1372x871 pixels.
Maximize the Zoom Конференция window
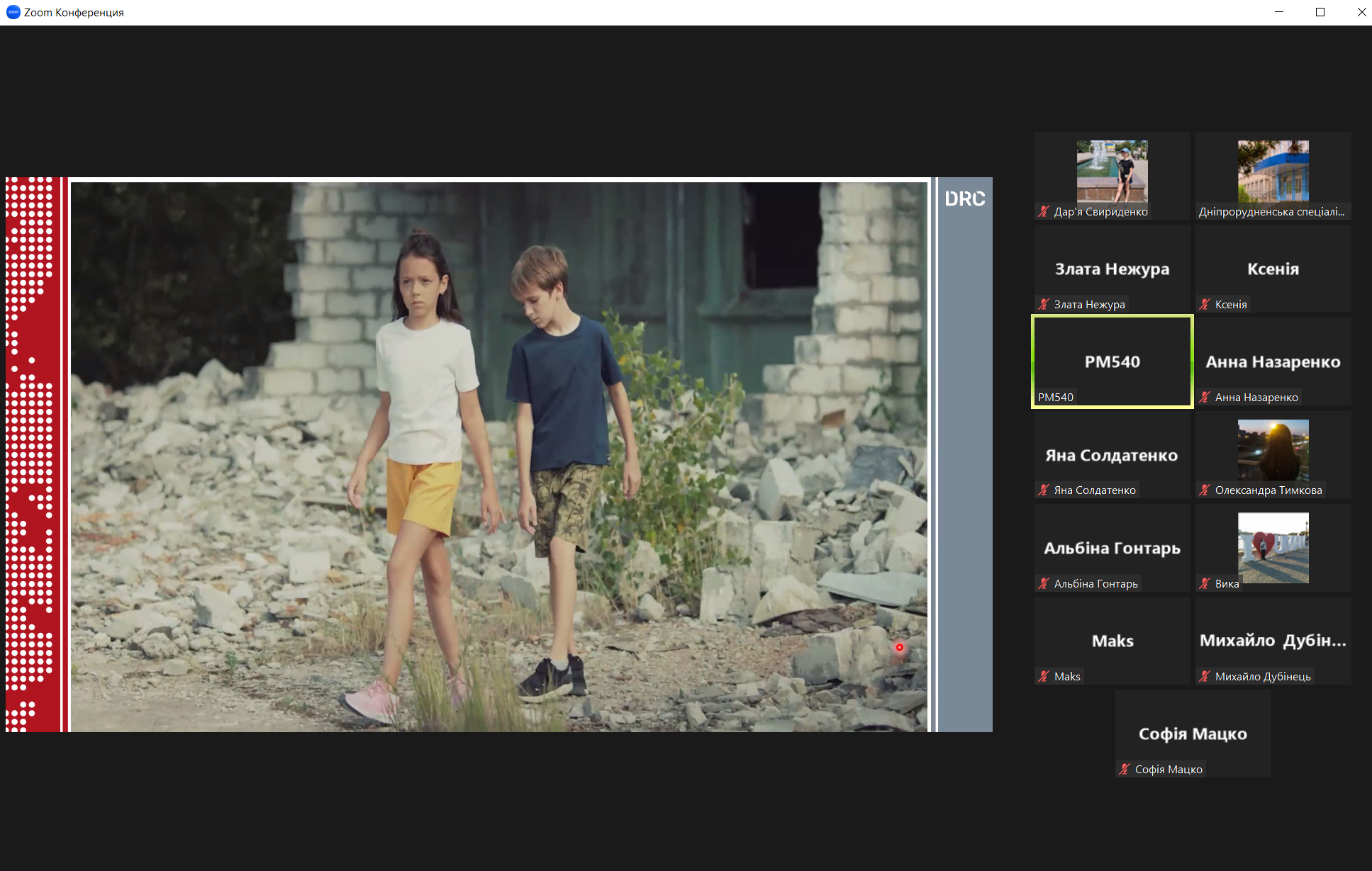(x=1320, y=12)
